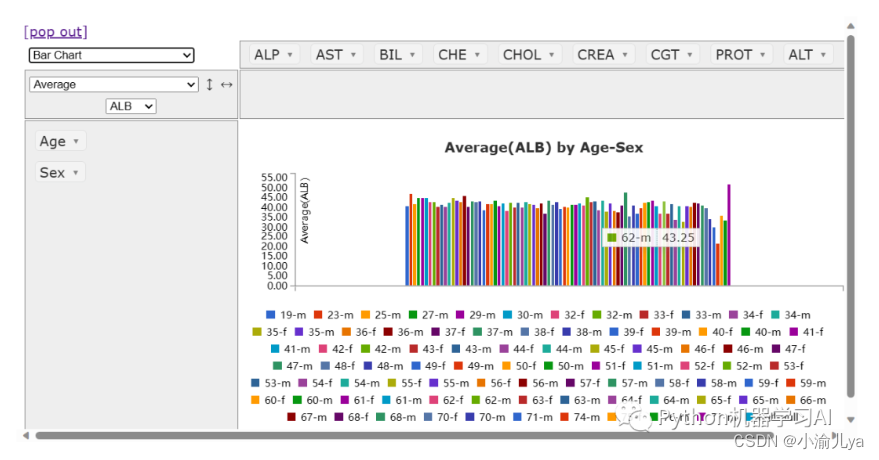Click the 51-f legend entry

click(609, 366)
